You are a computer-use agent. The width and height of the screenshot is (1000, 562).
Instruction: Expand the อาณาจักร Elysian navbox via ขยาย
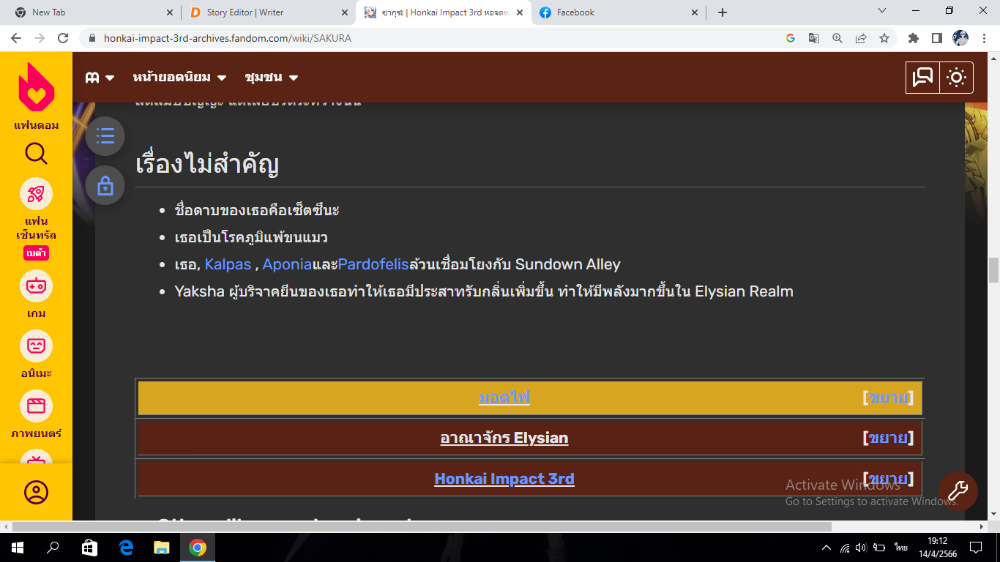[888, 438]
